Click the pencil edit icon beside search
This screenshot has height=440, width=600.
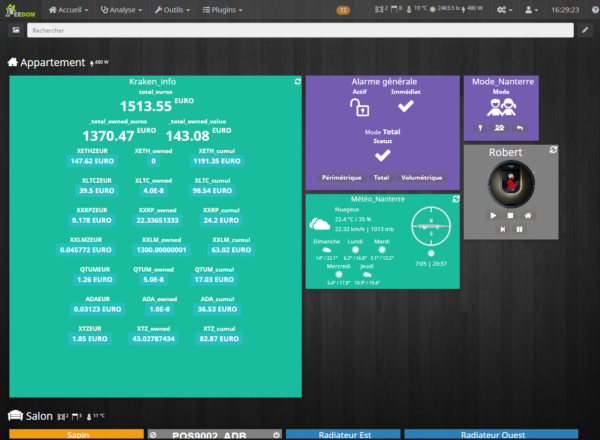coord(585,31)
